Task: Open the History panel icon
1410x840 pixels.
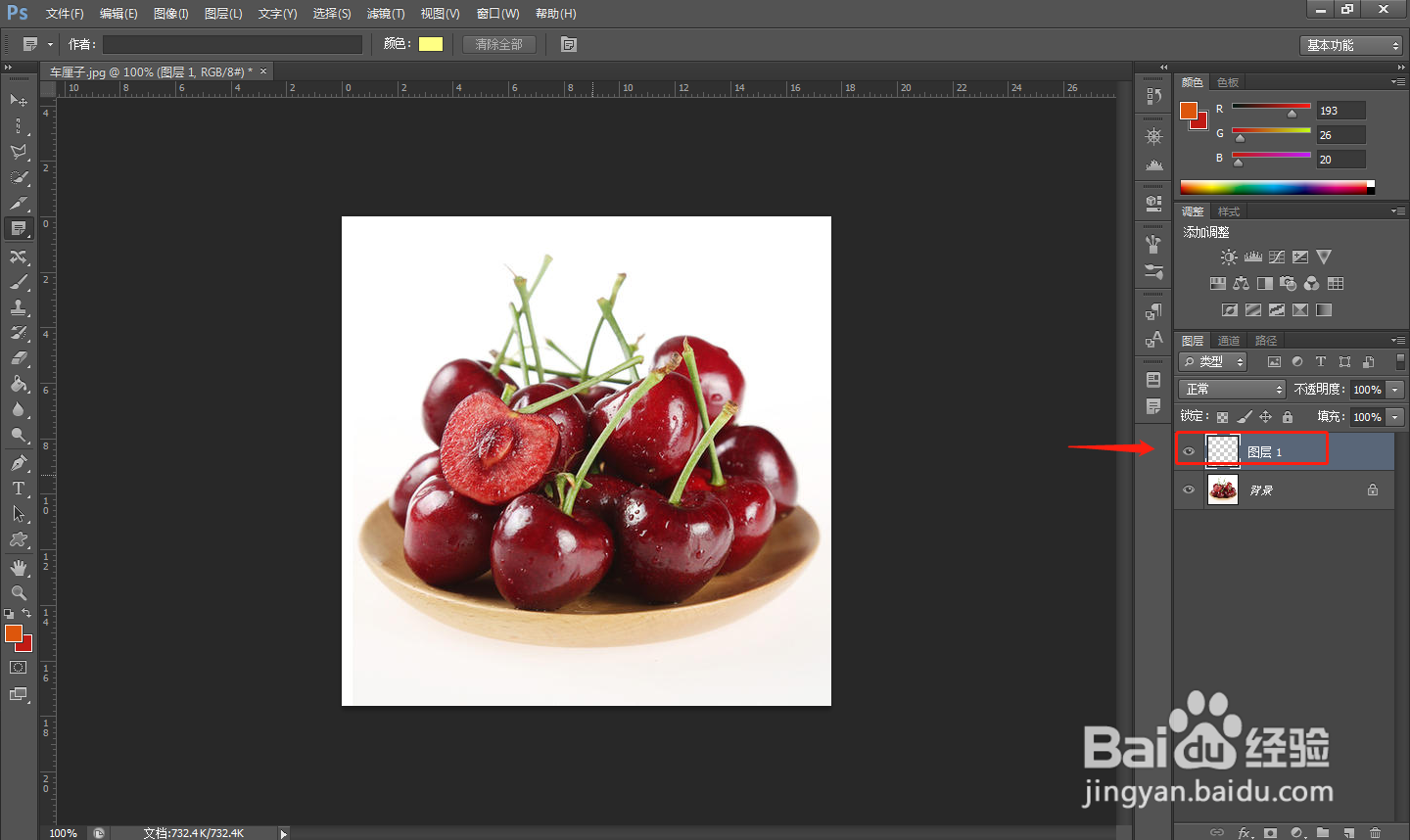Action: click(1153, 97)
